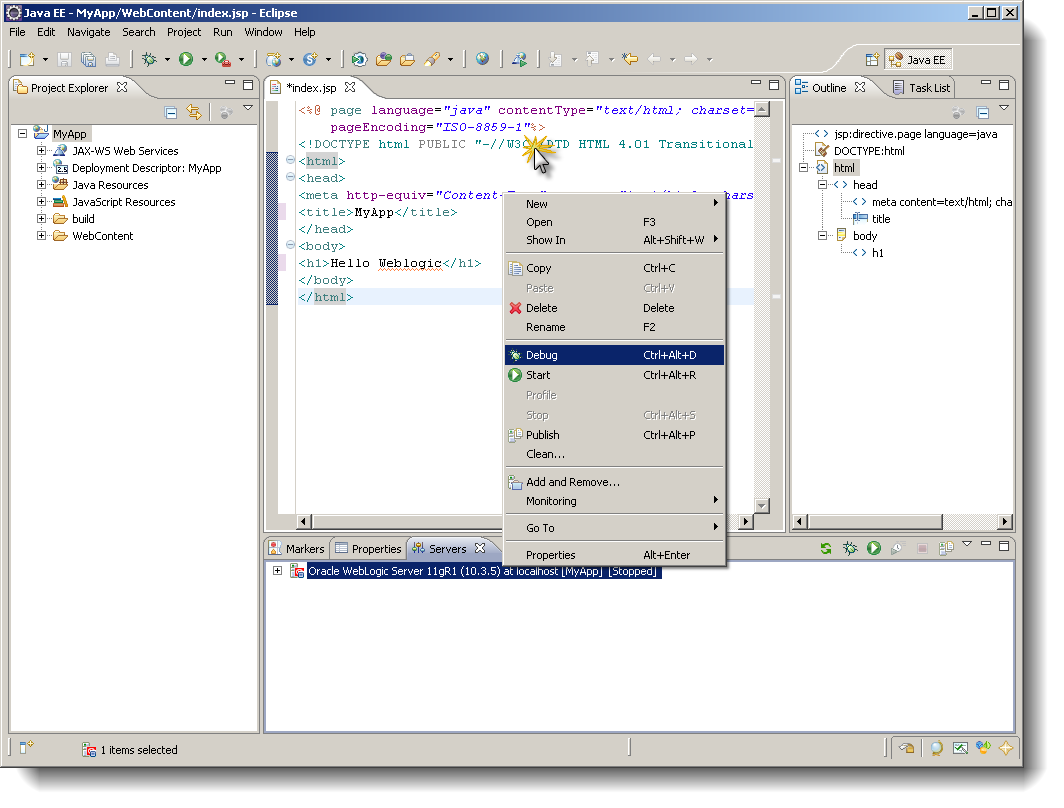
Task: Collapse all nodes via Project Explorer toolbar icon
Action: [x=170, y=112]
